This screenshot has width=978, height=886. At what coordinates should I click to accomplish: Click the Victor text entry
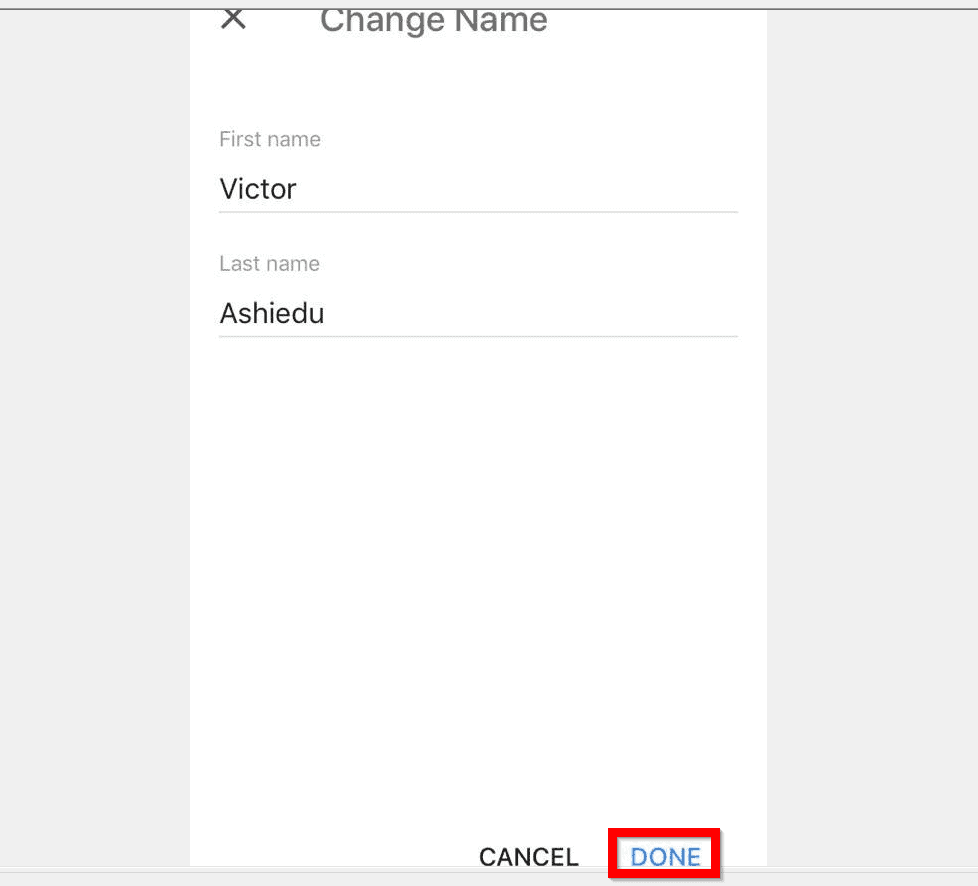click(x=258, y=189)
